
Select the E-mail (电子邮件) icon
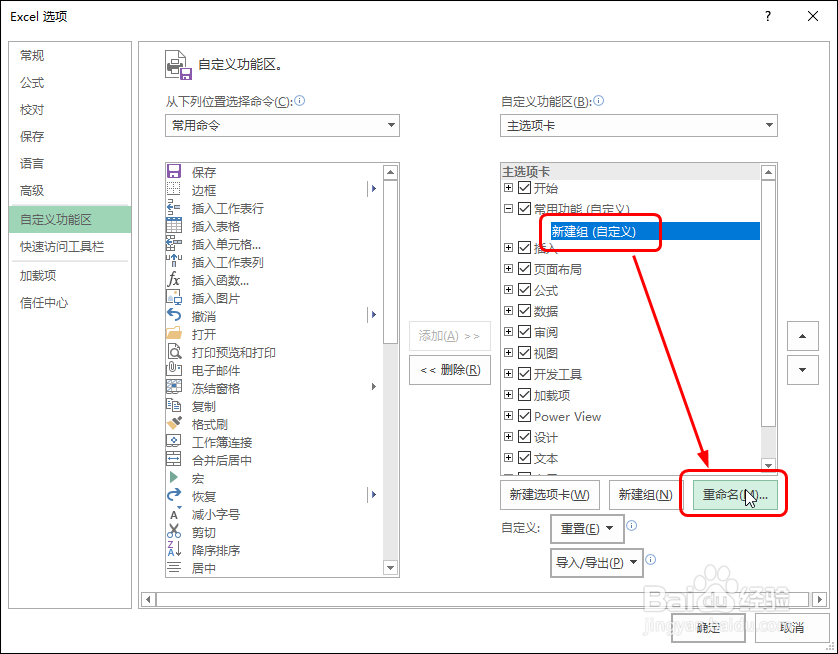[174, 369]
